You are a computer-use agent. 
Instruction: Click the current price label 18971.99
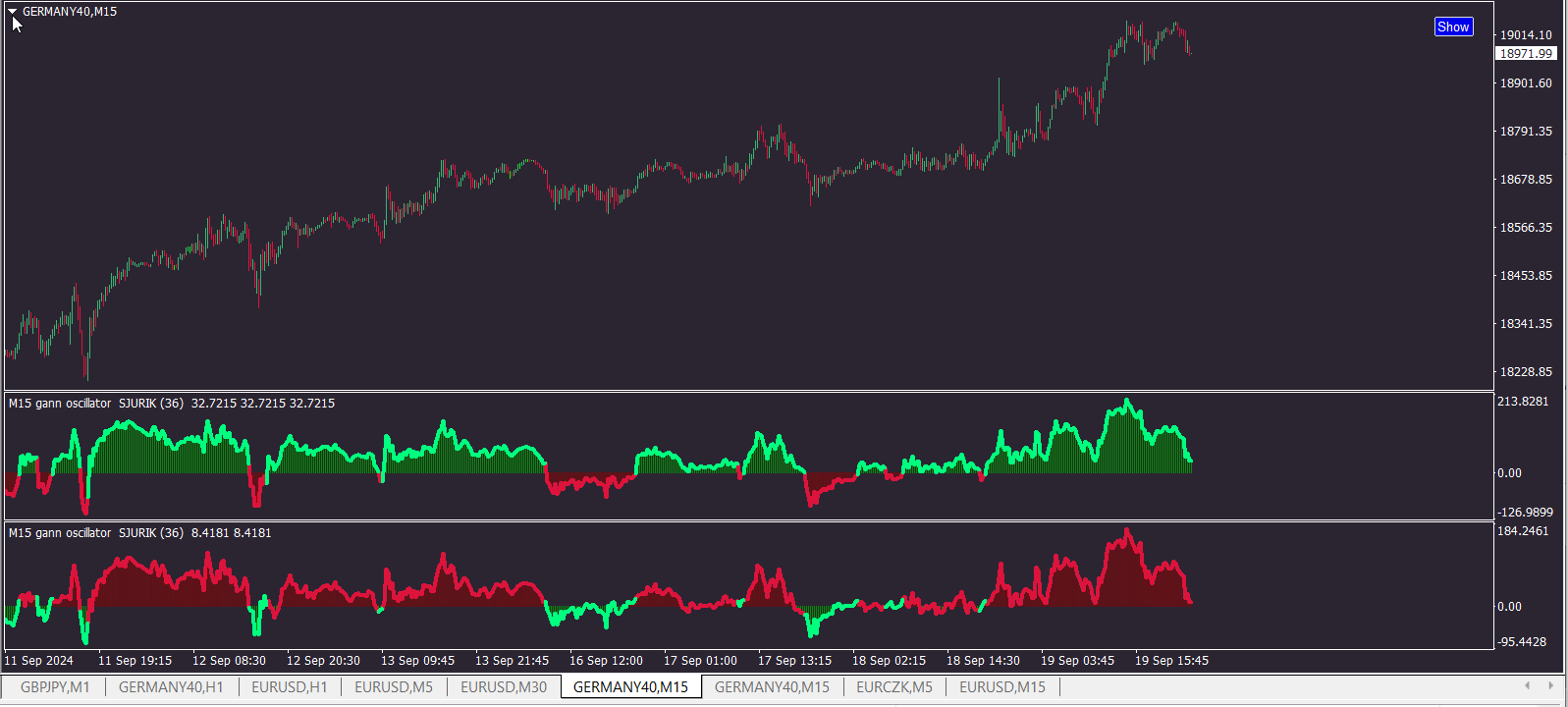[1526, 54]
